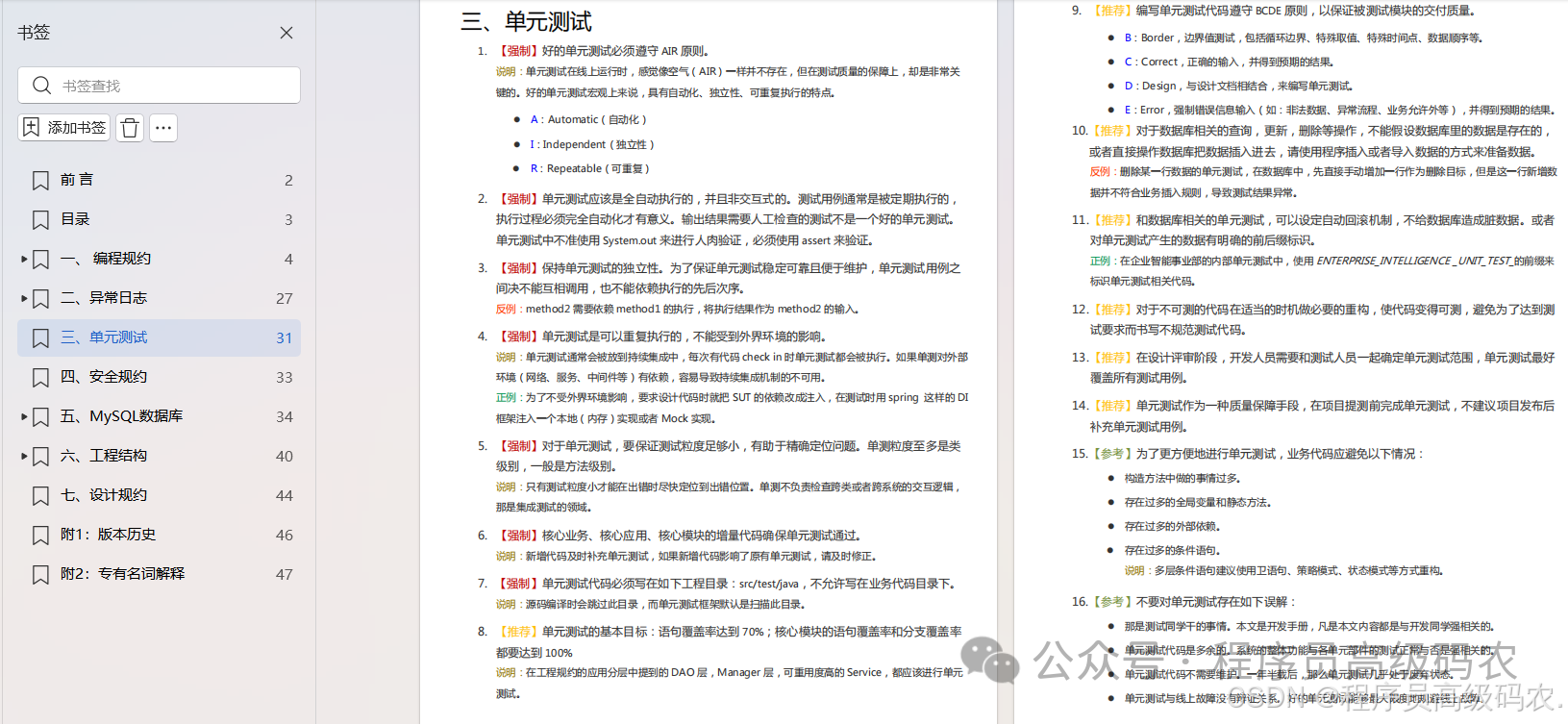Click the bookmark icon beside 五、MySQL数据库
This screenshot has height=724, width=1568.
click(x=40, y=416)
